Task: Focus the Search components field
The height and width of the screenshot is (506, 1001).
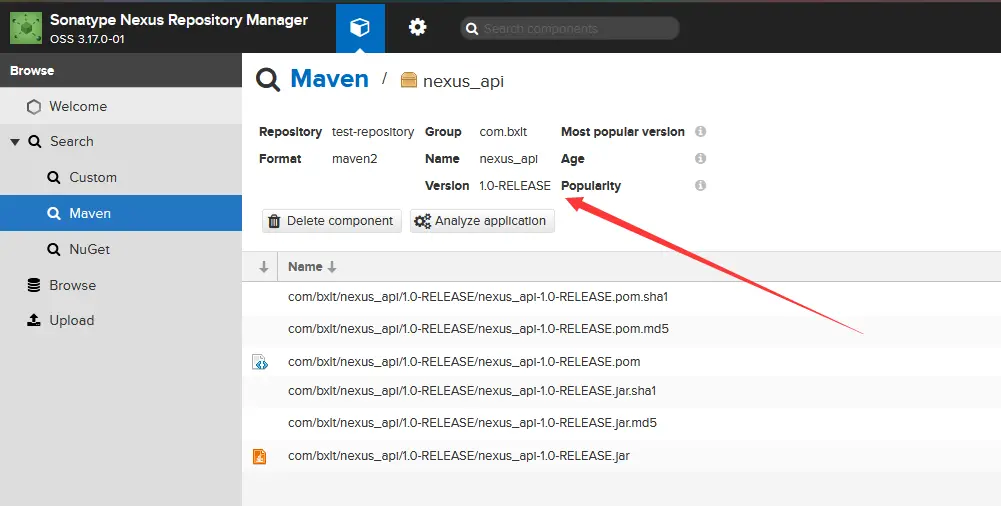Action: click(570, 29)
